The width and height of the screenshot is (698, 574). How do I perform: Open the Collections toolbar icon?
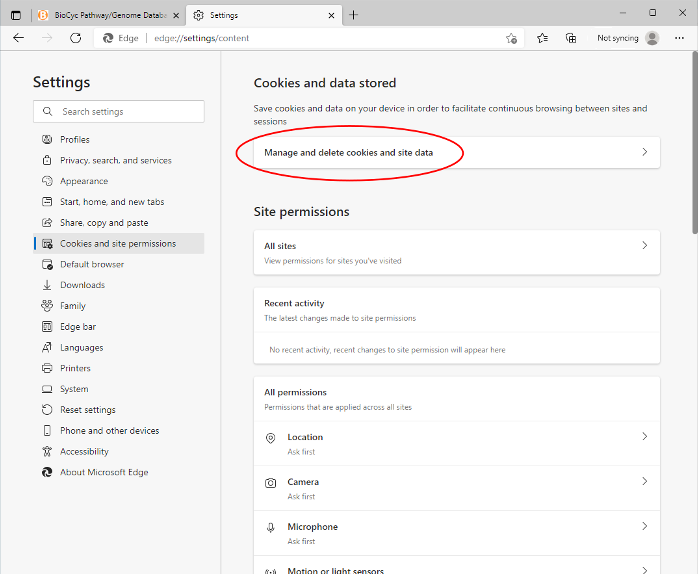click(571, 38)
